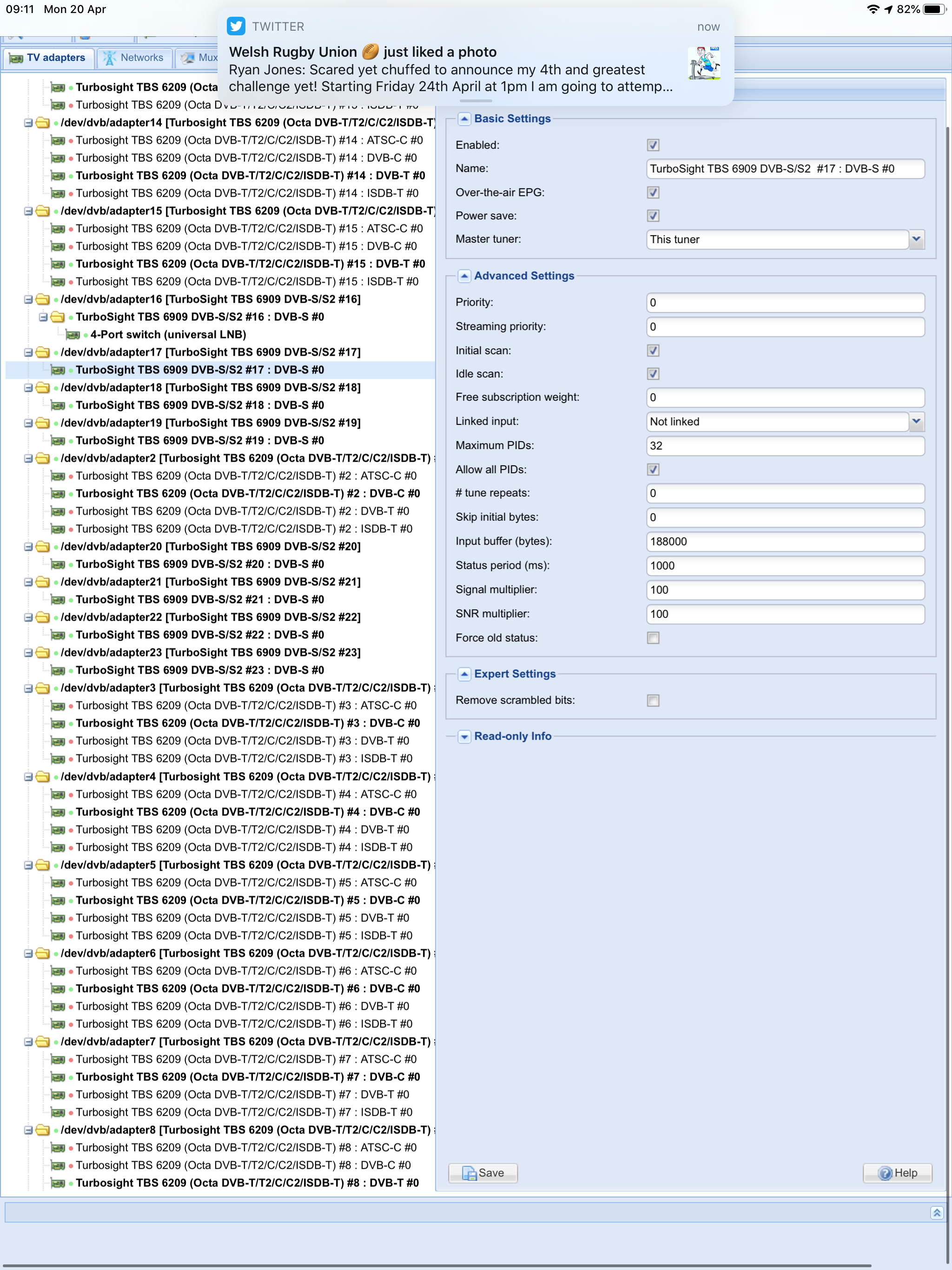Click the double-chevron icon in bottom status bar
952x1270 pixels.
click(937, 1212)
